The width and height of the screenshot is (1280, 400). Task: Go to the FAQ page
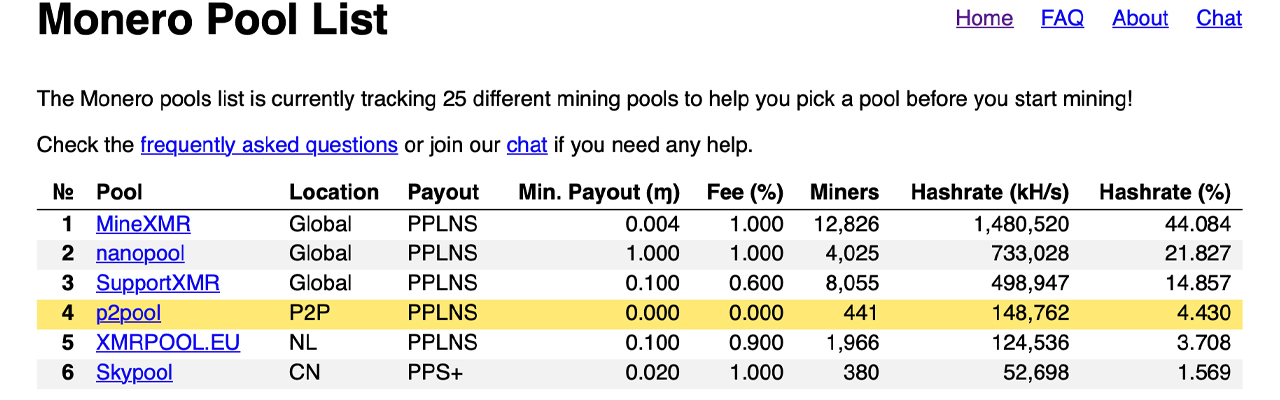point(1062,18)
